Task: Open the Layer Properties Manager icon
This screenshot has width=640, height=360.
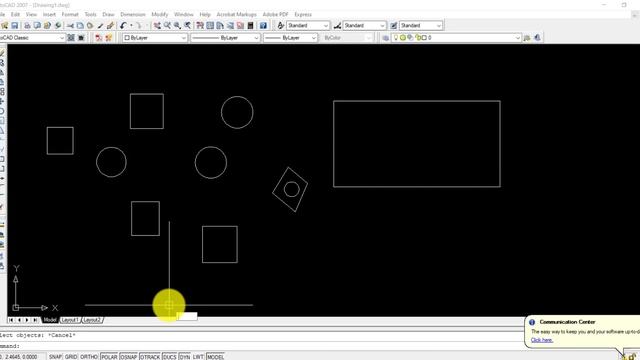Action: coord(386,38)
